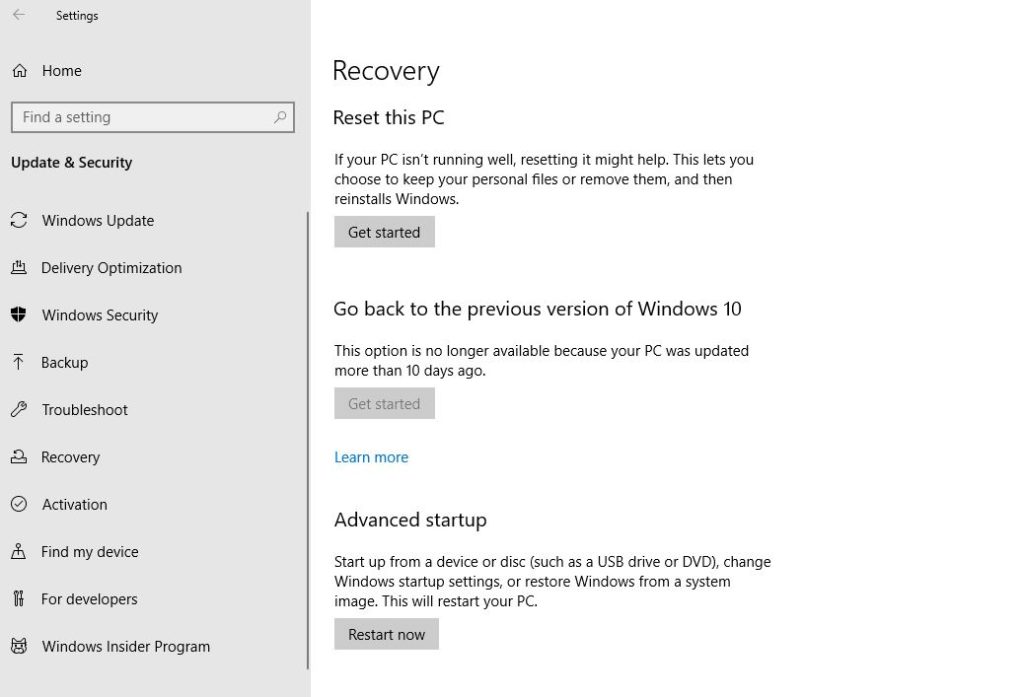Click the Settings window title text

tap(77, 16)
